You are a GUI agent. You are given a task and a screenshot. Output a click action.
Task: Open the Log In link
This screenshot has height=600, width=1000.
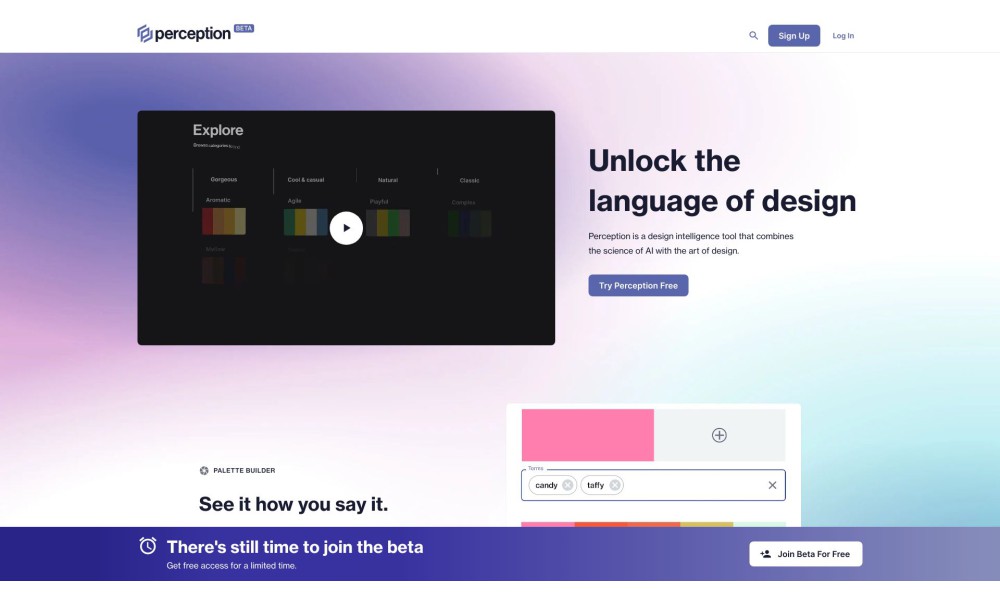click(x=843, y=36)
